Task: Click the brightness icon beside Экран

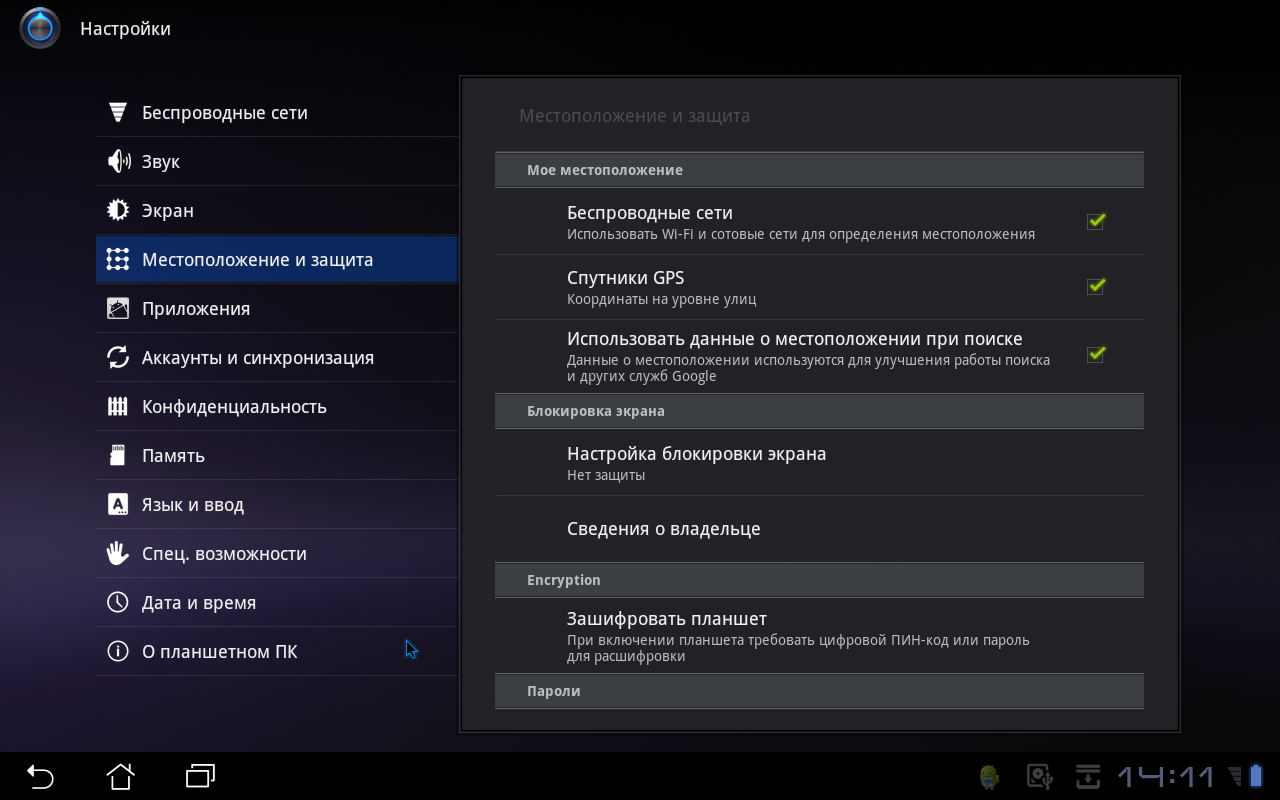Action: (118, 210)
